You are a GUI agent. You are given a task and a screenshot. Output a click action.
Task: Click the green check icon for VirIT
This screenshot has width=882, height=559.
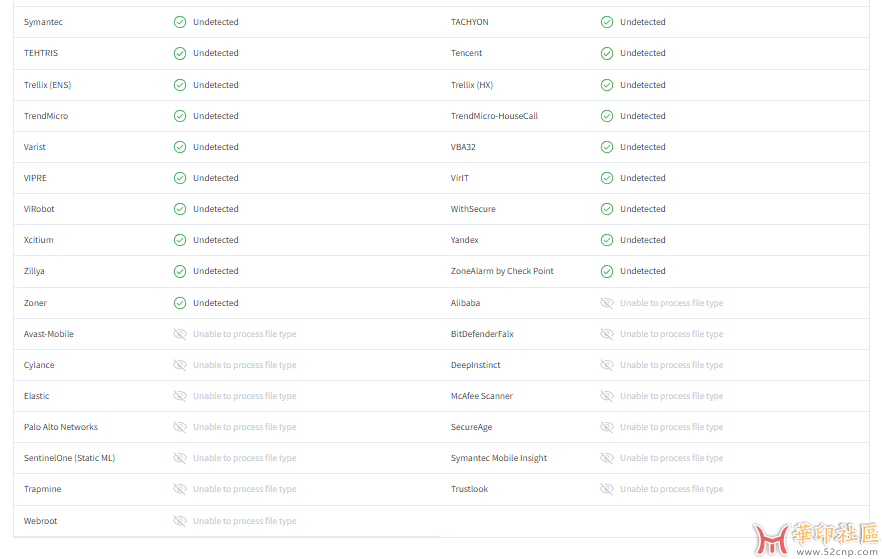coord(606,178)
